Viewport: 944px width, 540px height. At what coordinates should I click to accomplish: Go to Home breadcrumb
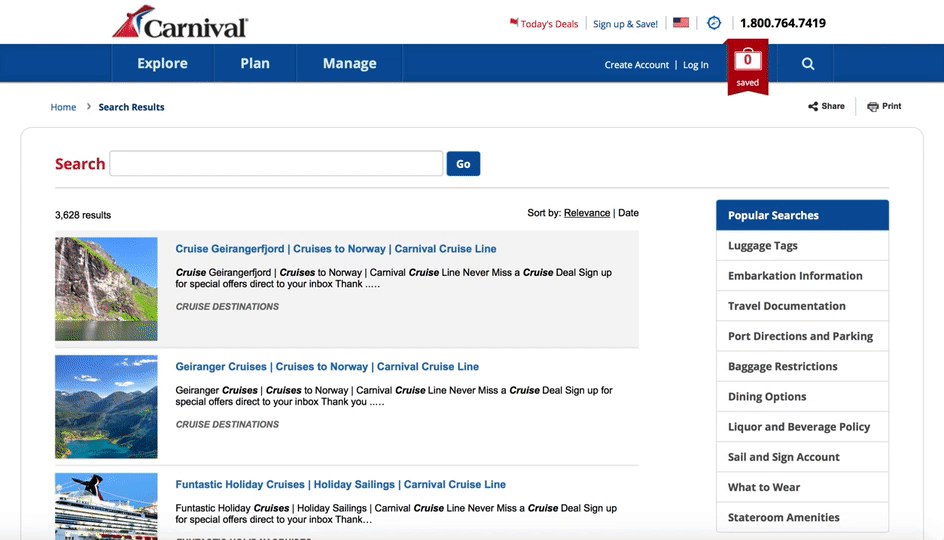(63, 107)
